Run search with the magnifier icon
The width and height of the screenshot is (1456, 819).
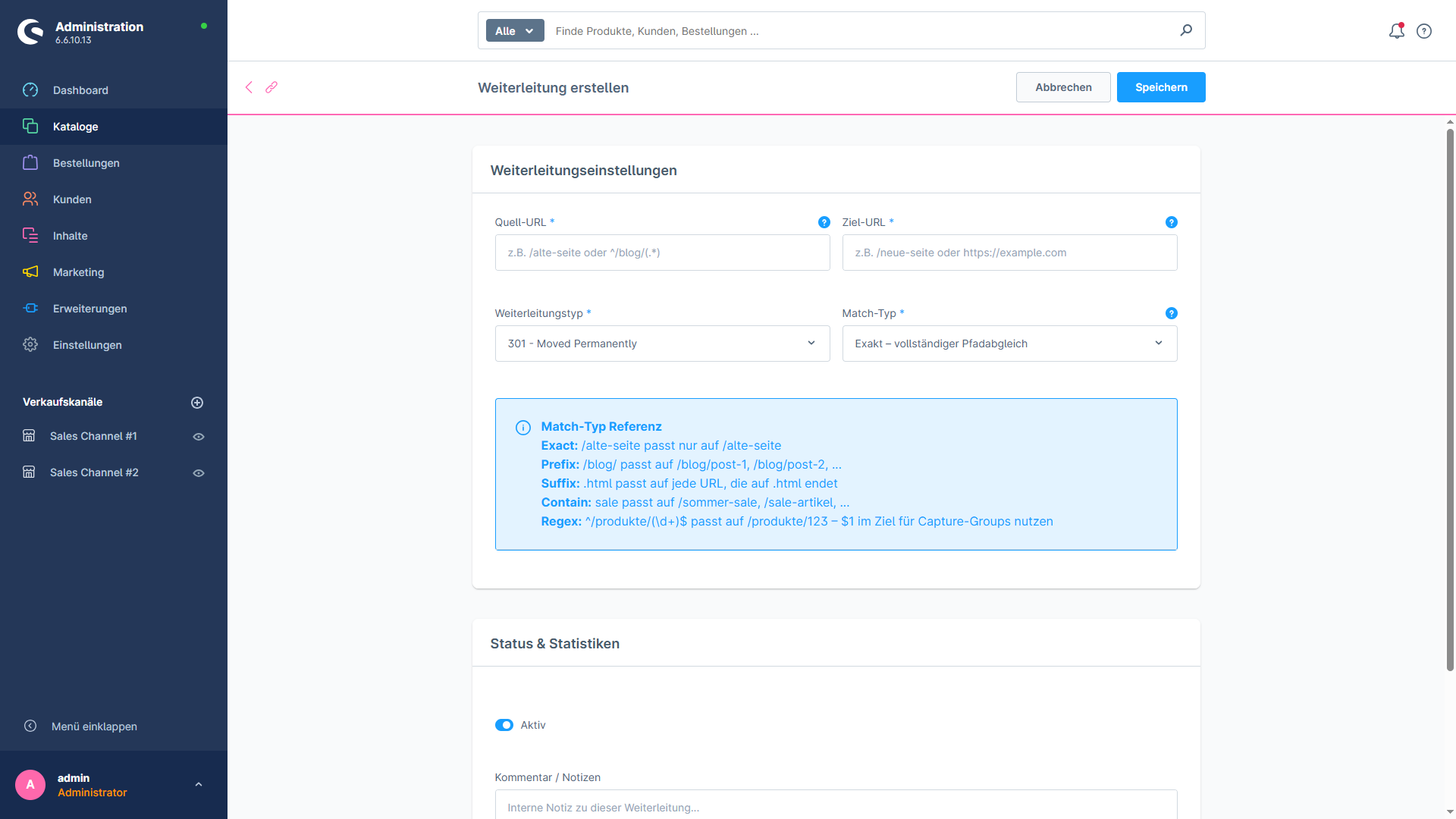point(1186,30)
